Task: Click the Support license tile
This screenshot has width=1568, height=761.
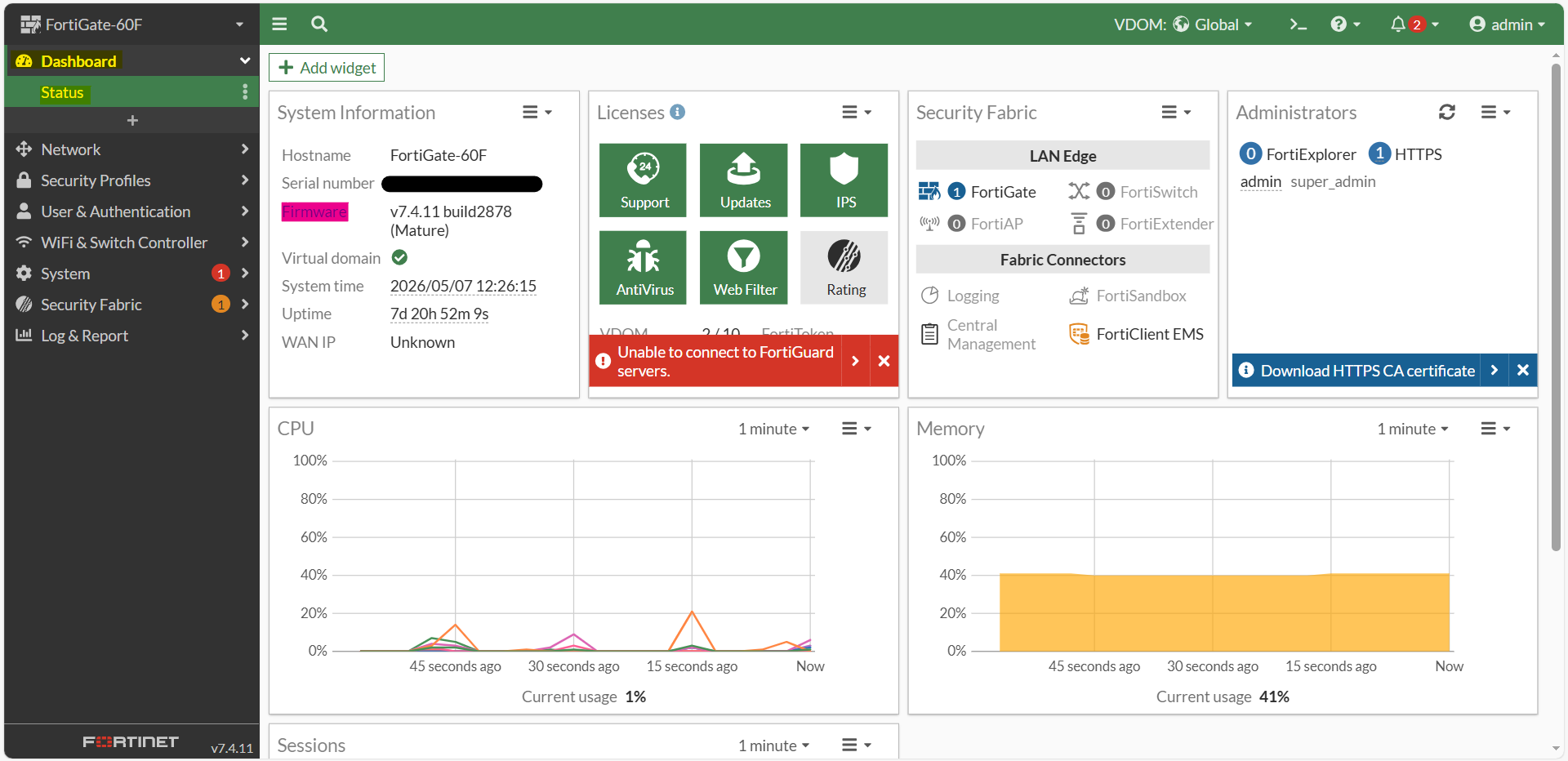Action: (644, 180)
